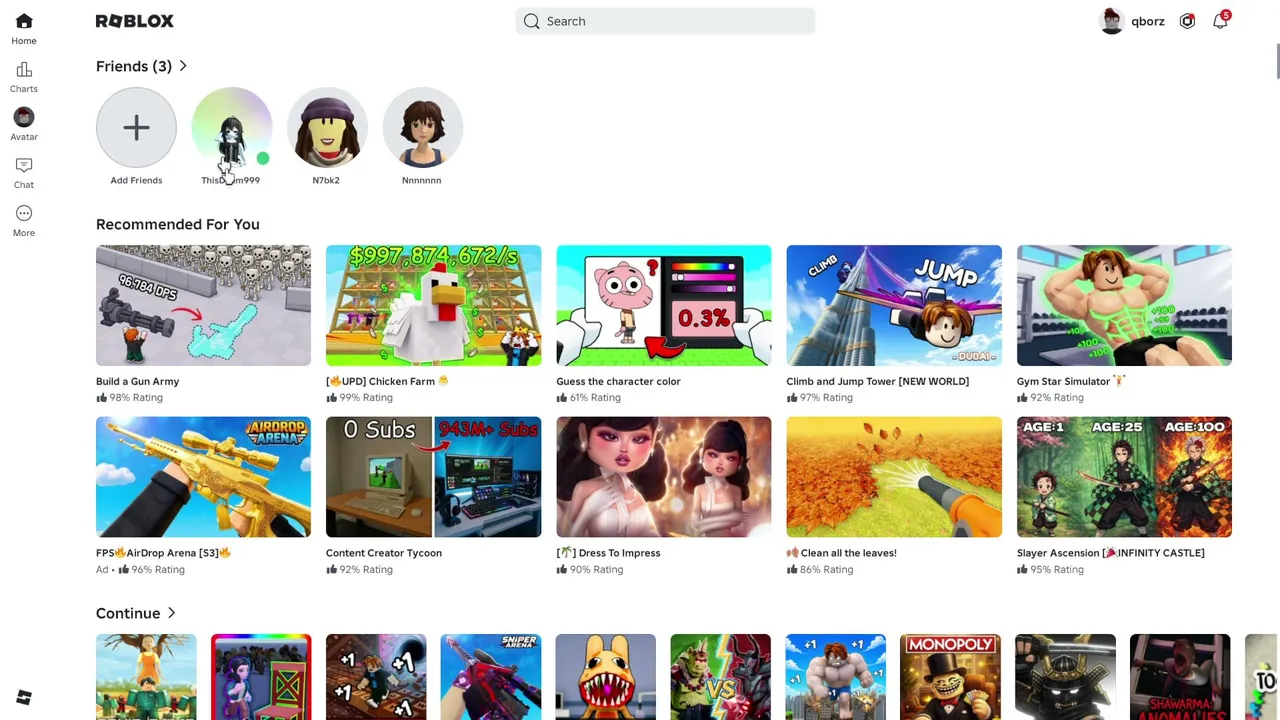Viewport: 1280px width, 720px height.
Task: Open the Climb and Jump Tower thumbnail
Action: pos(894,305)
